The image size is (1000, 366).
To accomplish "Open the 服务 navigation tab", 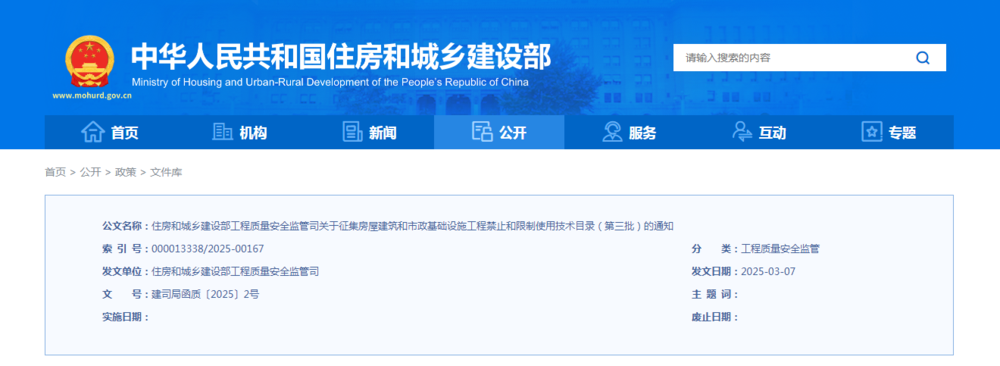I will (x=629, y=132).
